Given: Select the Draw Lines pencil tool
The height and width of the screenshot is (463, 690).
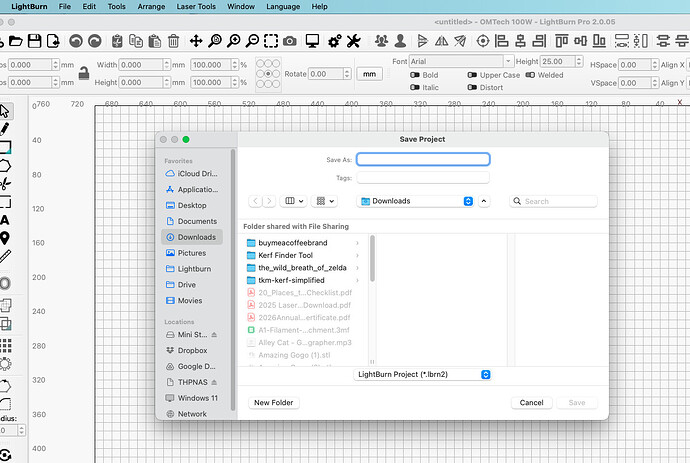Looking at the screenshot, I should coord(5,129).
